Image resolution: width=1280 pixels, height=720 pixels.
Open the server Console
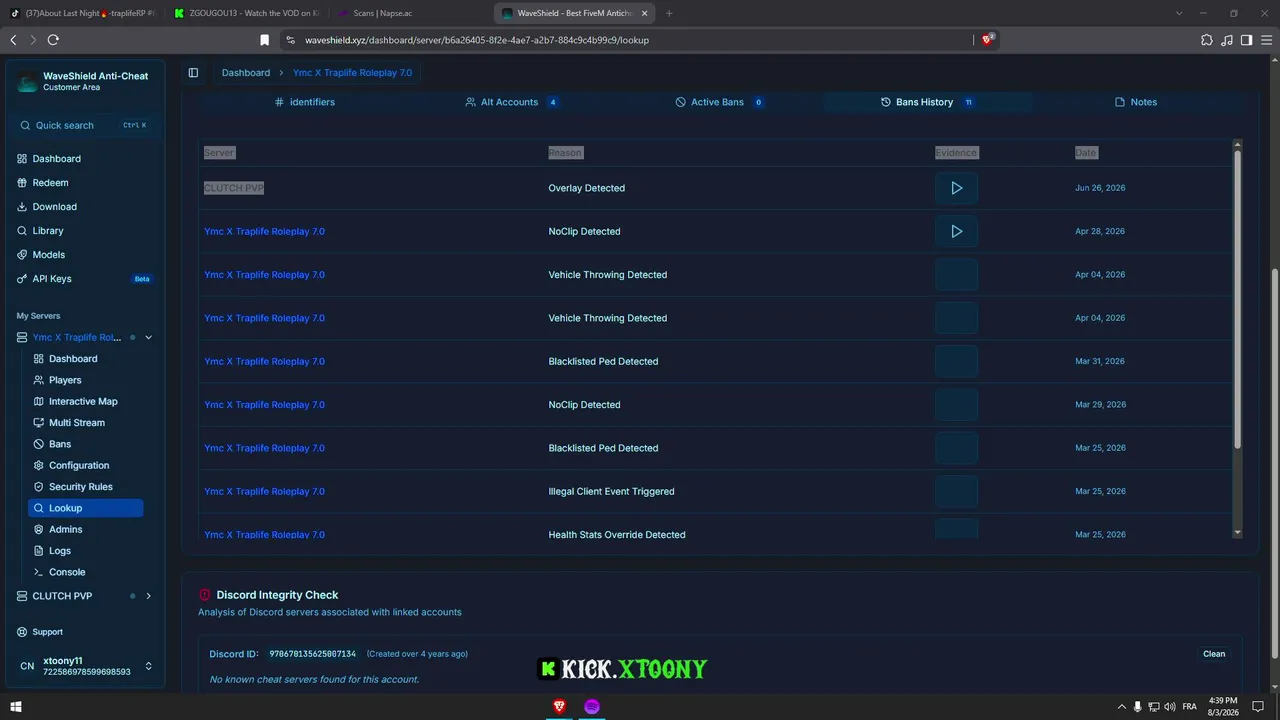[67, 572]
